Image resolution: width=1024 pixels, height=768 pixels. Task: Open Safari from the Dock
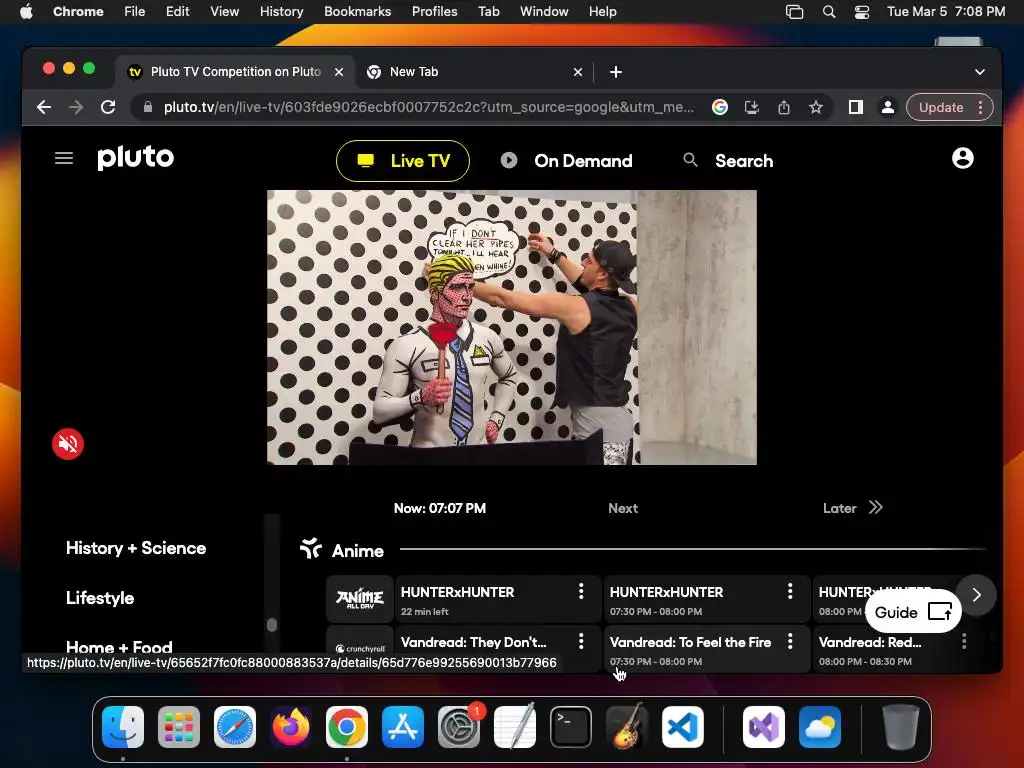pyautogui.click(x=235, y=727)
